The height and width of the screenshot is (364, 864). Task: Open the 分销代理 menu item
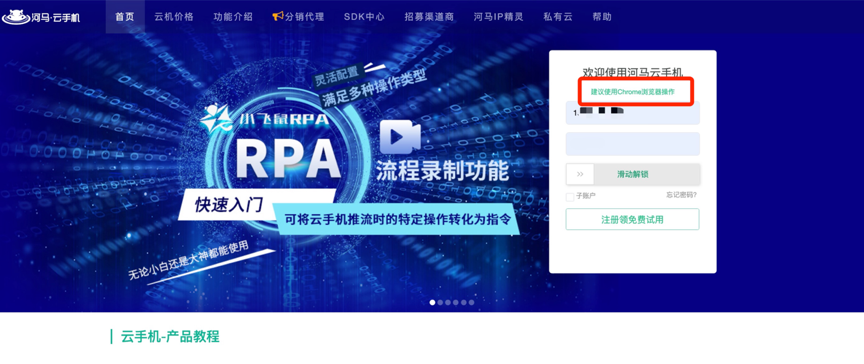(x=304, y=17)
